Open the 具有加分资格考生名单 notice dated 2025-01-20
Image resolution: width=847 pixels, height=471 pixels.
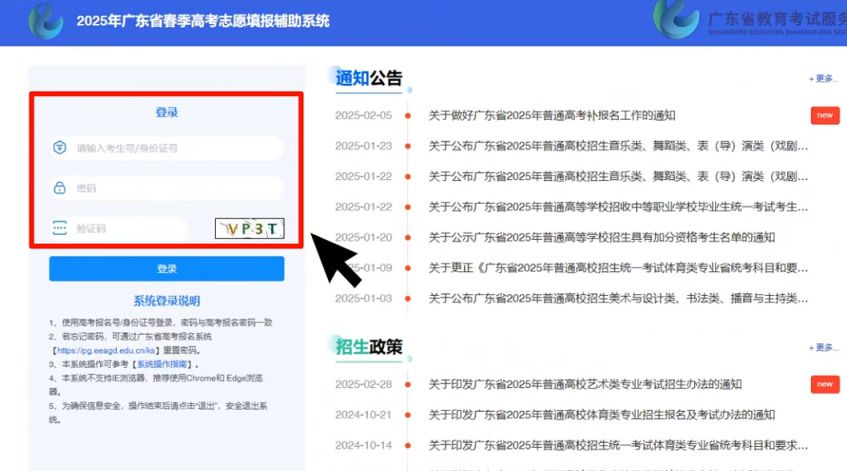tap(601, 237)
